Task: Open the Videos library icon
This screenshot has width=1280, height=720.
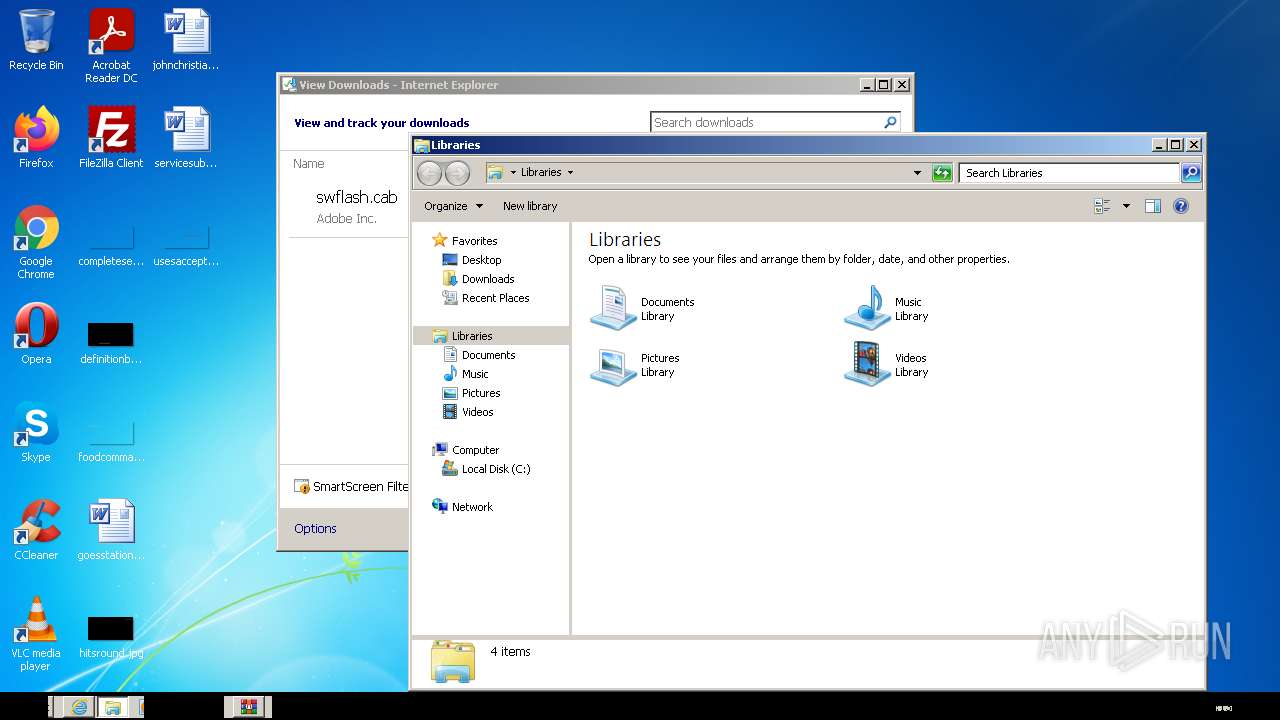Action: (887, 364)
